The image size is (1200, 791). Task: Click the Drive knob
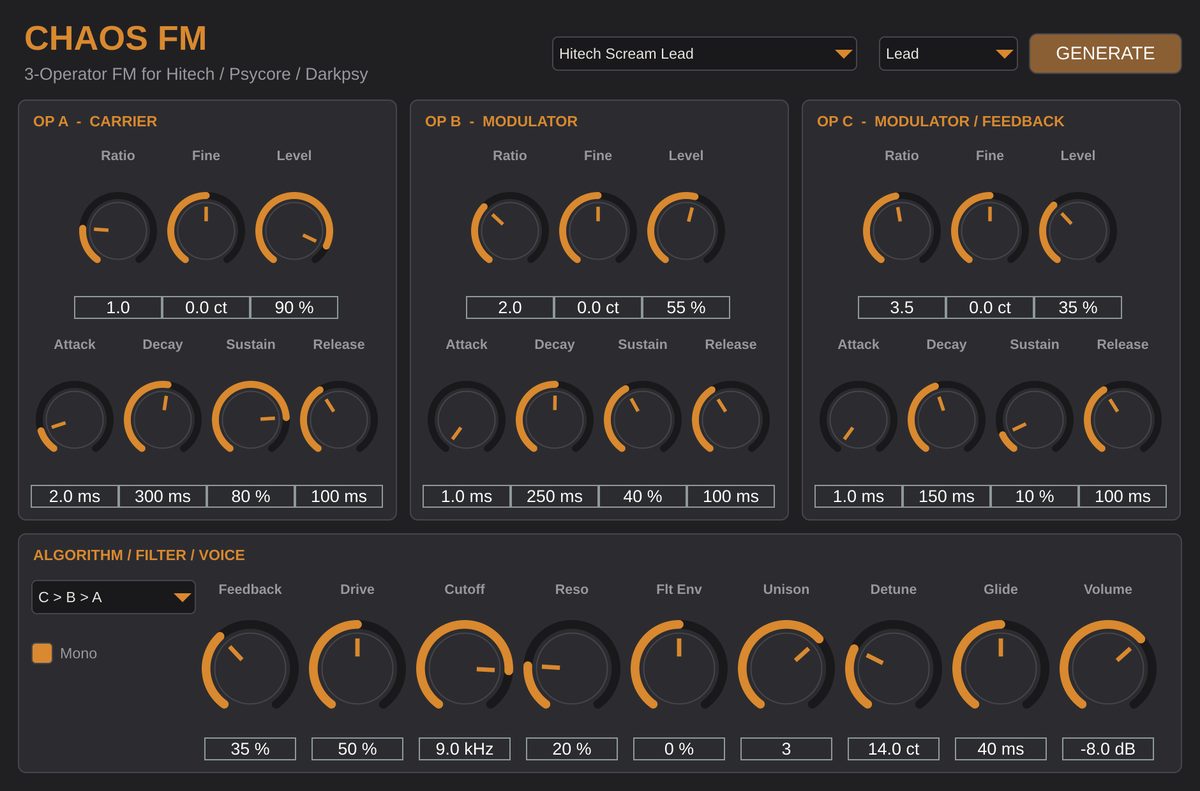tap(357, 668)
